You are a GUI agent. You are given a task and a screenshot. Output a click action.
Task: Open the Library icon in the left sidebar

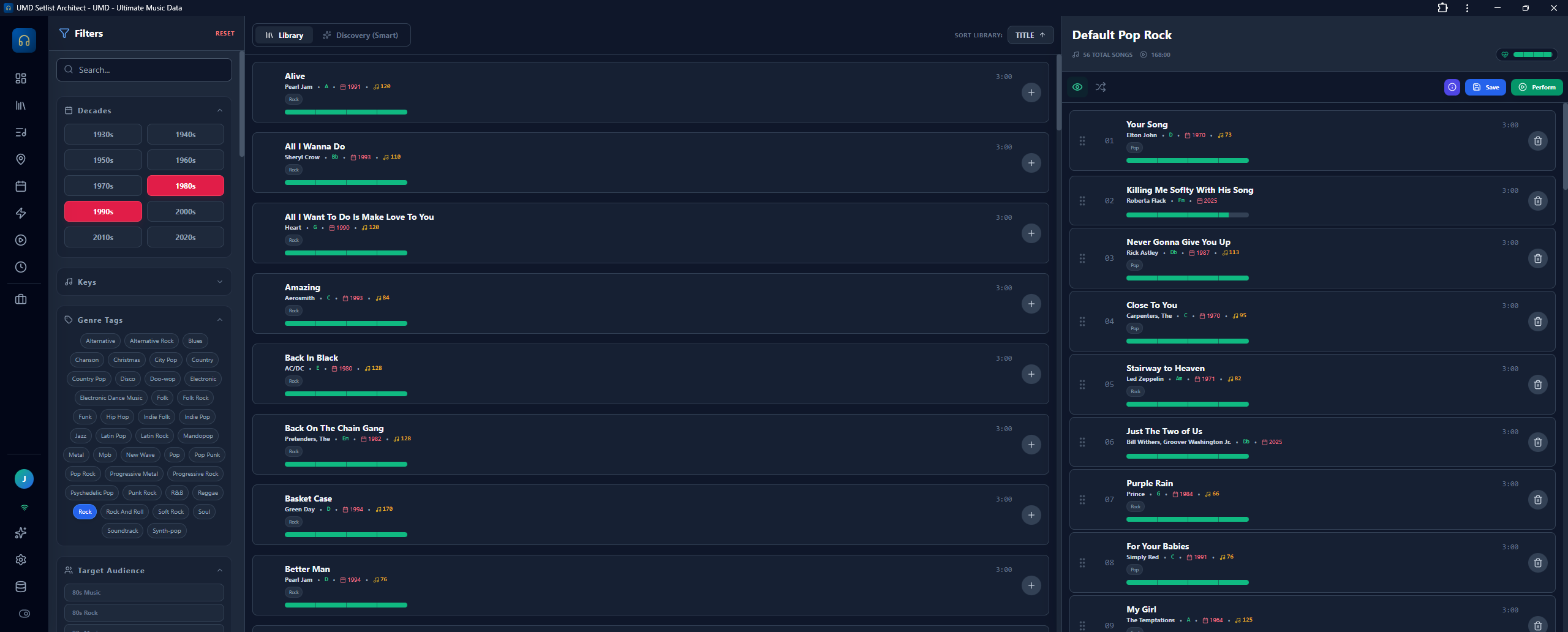tap(21, 105)
